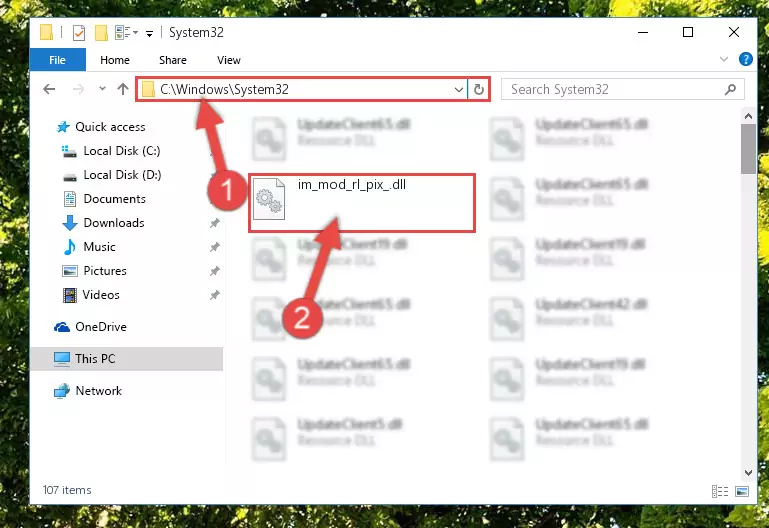Open the View ribbon tab

[229, 60]
